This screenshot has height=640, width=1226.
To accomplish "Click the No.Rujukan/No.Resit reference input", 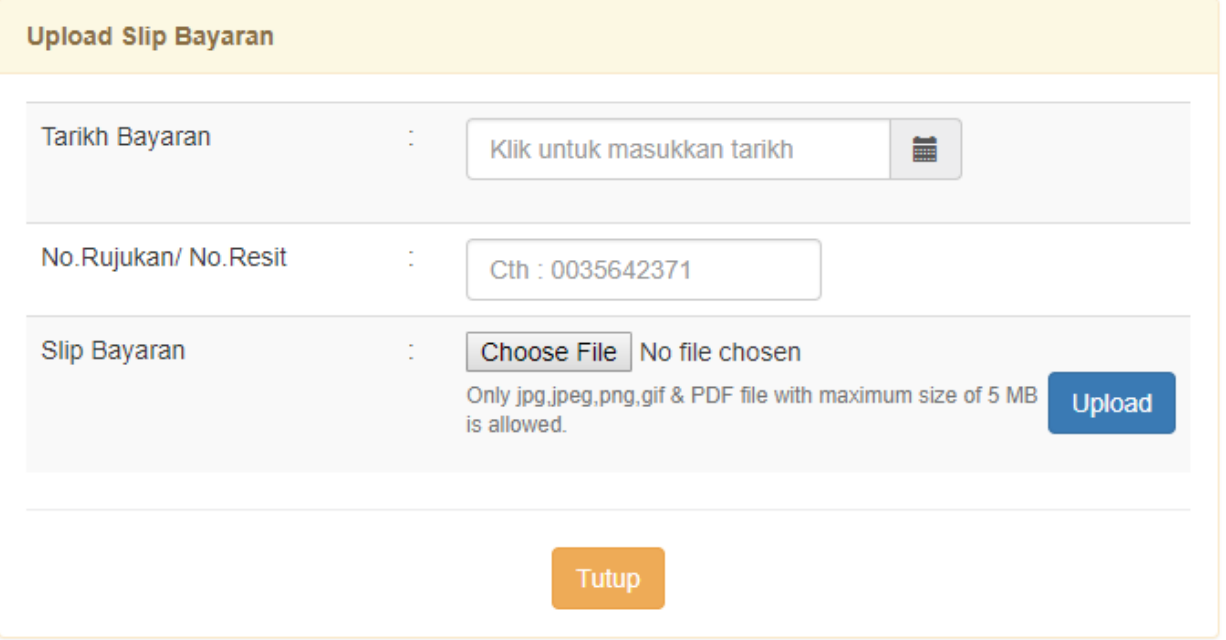I will pyautogui.click(x=643, y=270).
